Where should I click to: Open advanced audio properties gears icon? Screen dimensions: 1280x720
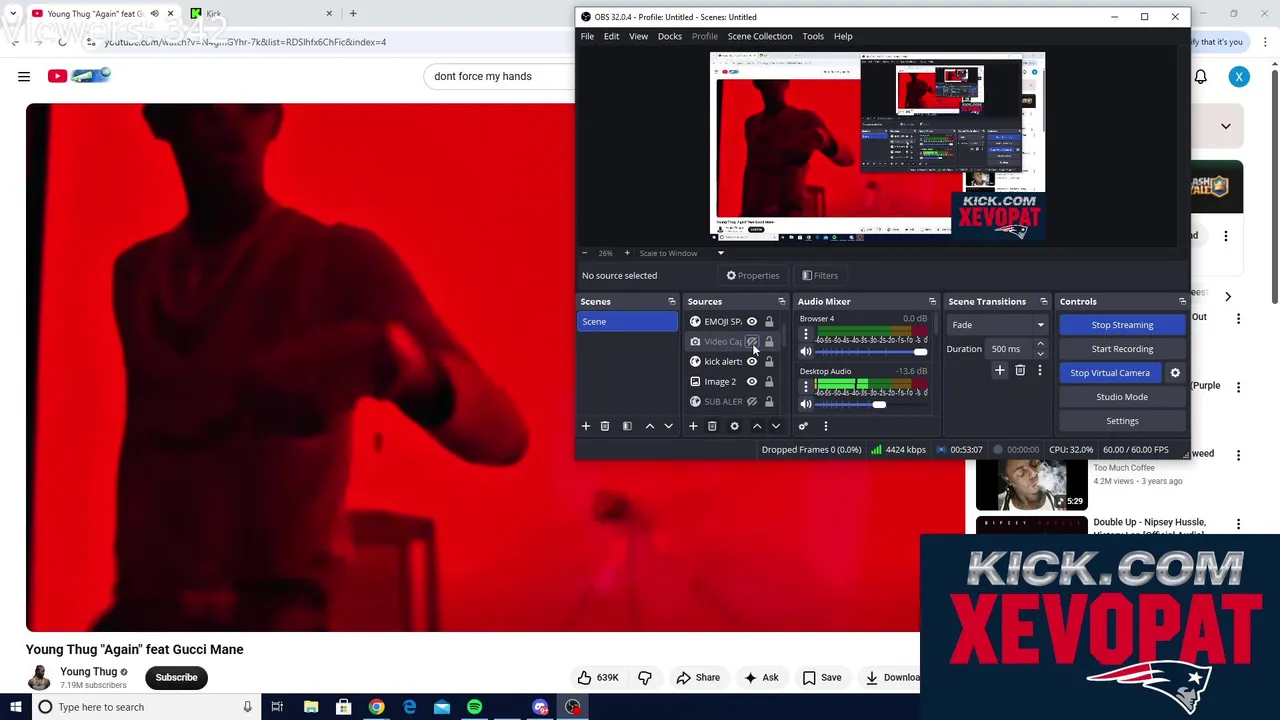click(803, 426)
